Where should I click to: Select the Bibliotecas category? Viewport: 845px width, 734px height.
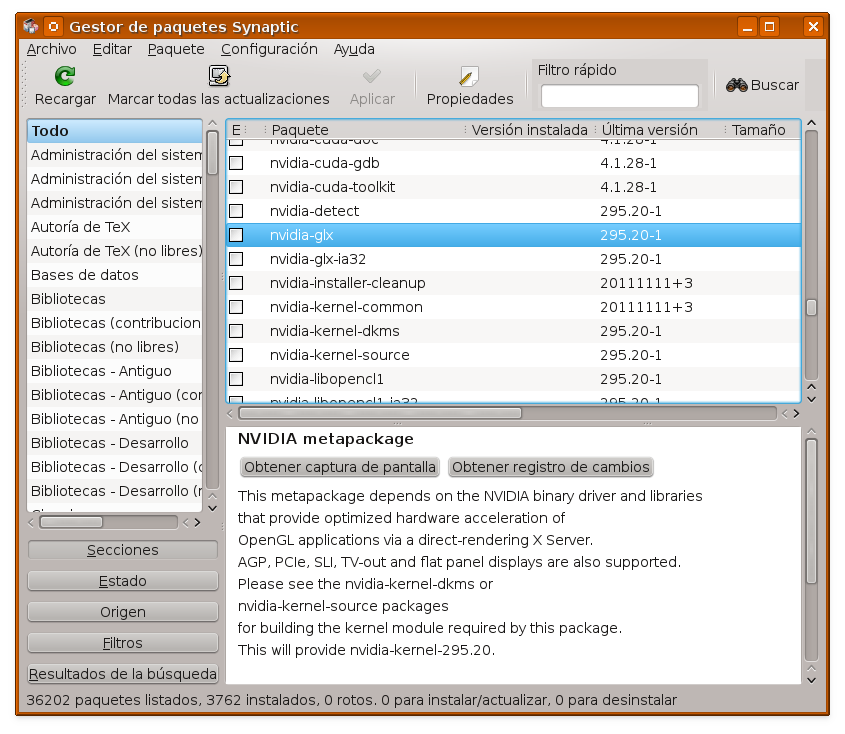(x=115, y=299)
